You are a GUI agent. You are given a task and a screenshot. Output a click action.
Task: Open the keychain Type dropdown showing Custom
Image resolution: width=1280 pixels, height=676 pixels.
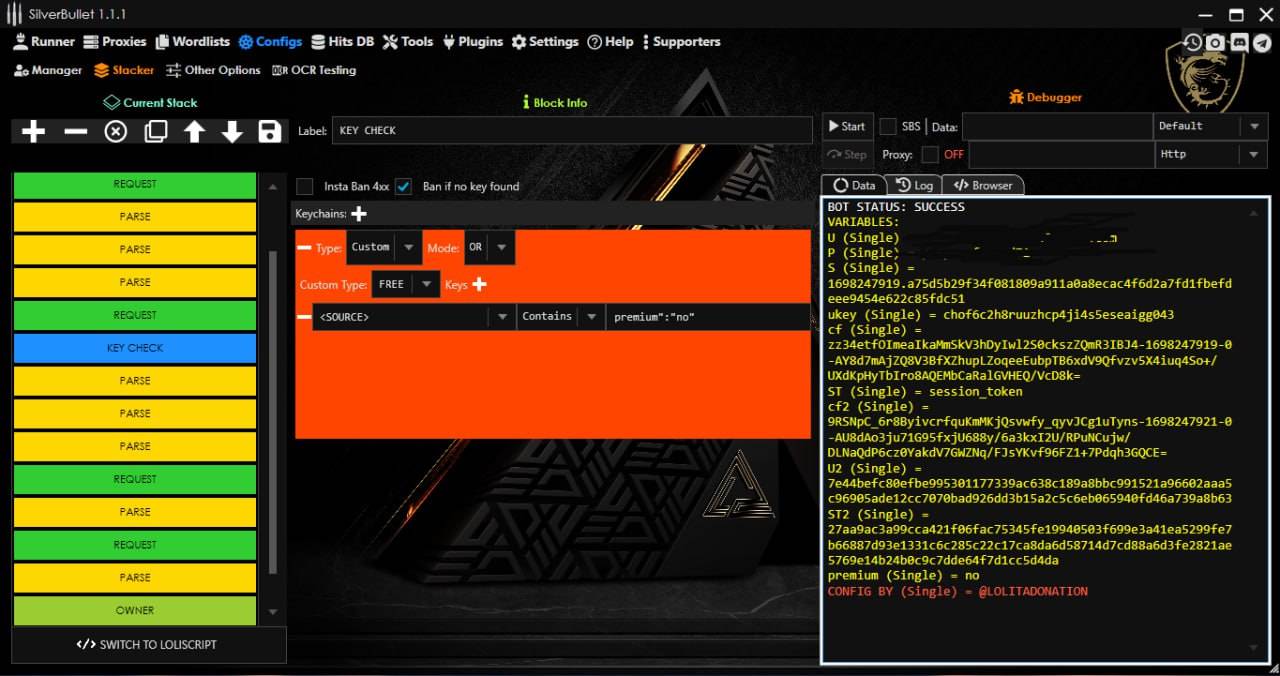click(x=383, y=247)
